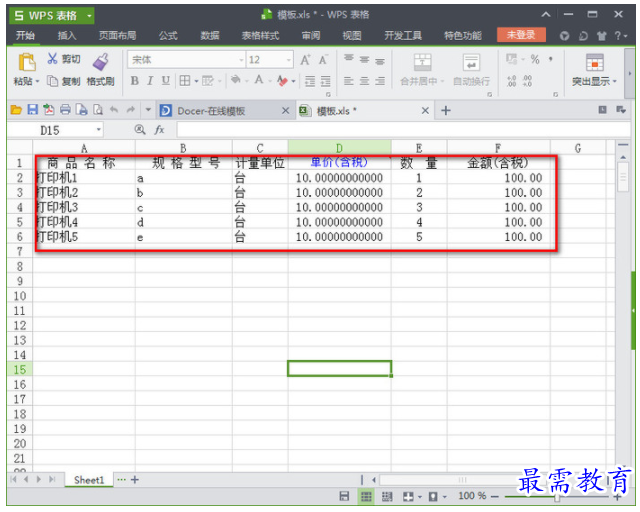Select the Format Painter brush

coord(100,62)
